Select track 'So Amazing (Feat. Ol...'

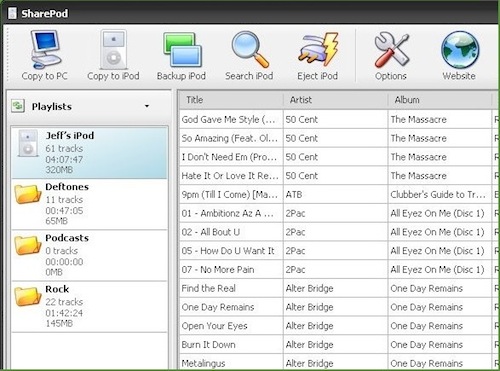[x=230, y=138]
